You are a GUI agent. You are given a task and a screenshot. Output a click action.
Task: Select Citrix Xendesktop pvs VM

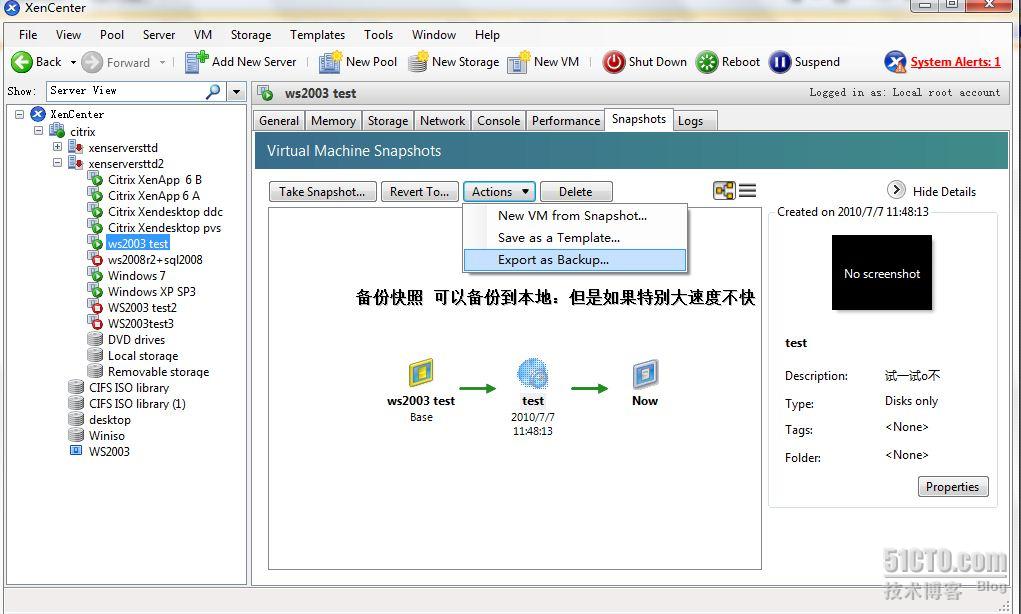pos(164,228)
